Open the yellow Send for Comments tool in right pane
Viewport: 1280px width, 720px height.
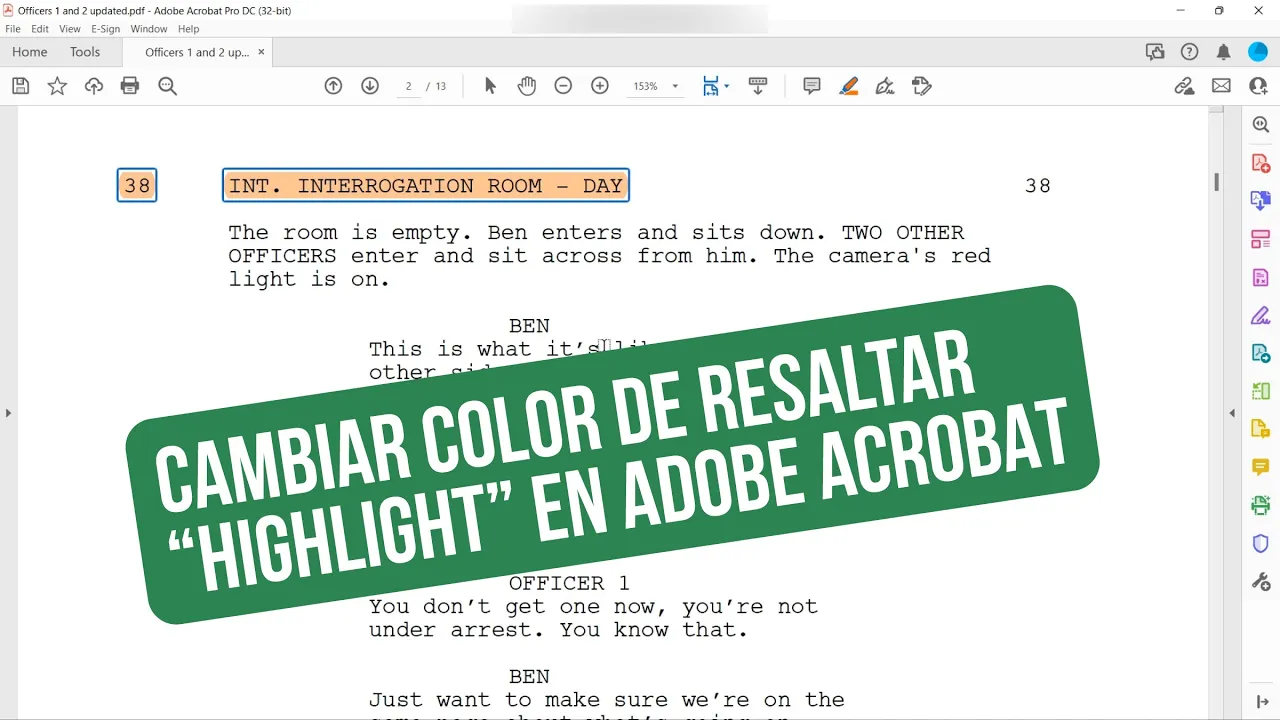[1260, 430]
